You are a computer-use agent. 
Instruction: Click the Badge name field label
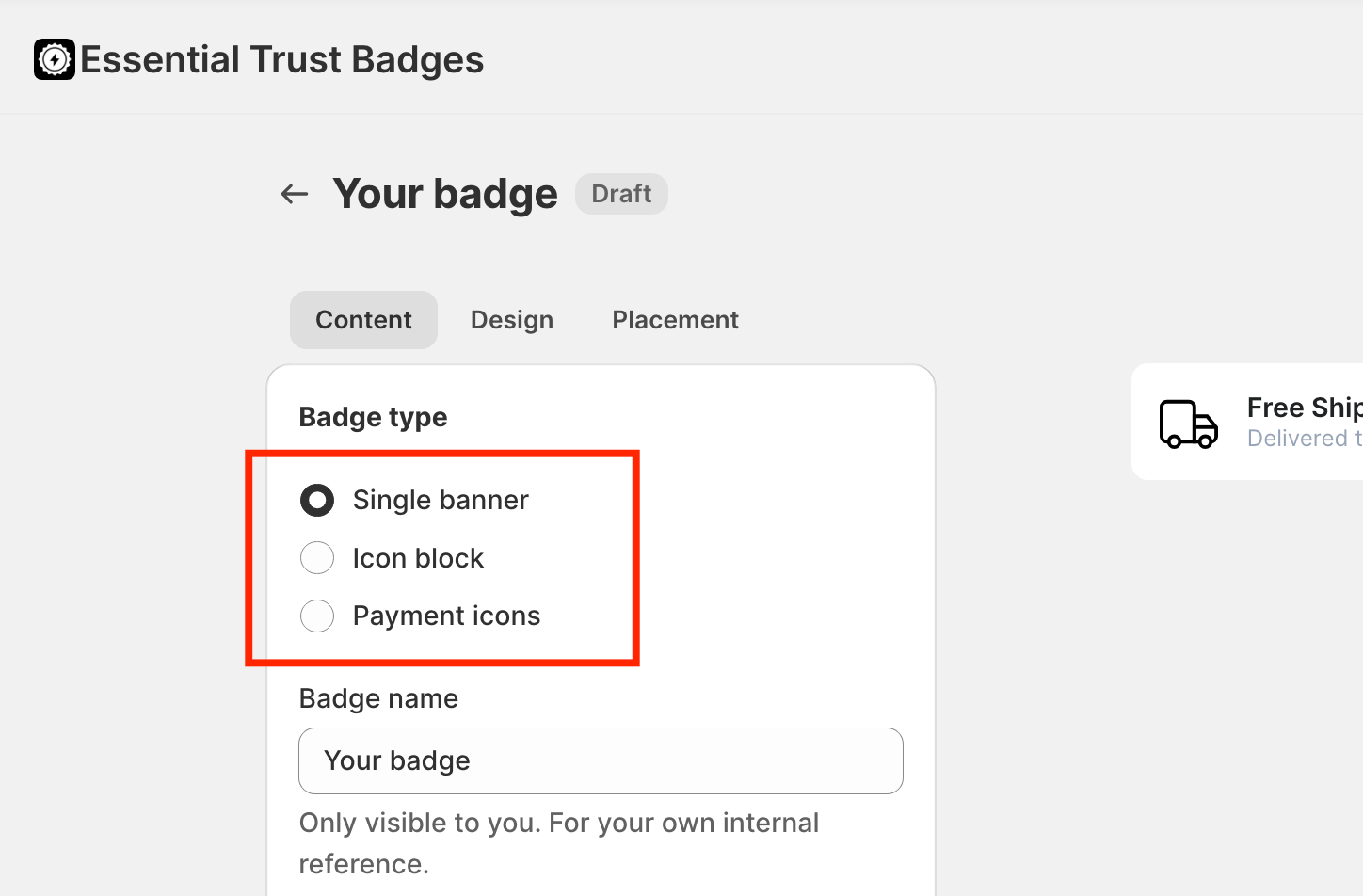pyautogui.click(x=378, y=698)
